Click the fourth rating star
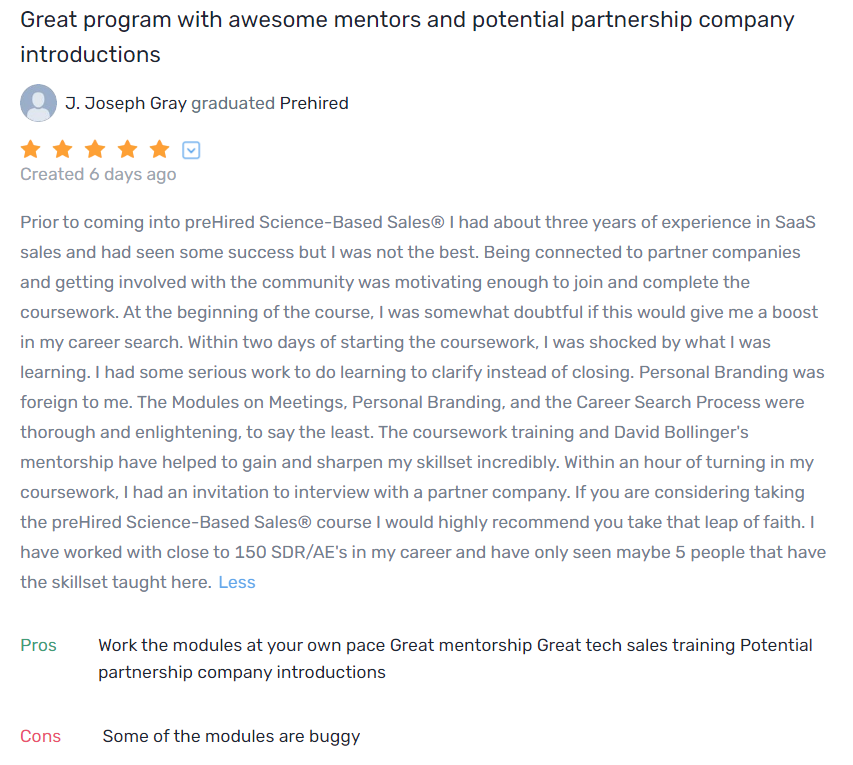Screen dimensions: 853x765 pos(127,150)
